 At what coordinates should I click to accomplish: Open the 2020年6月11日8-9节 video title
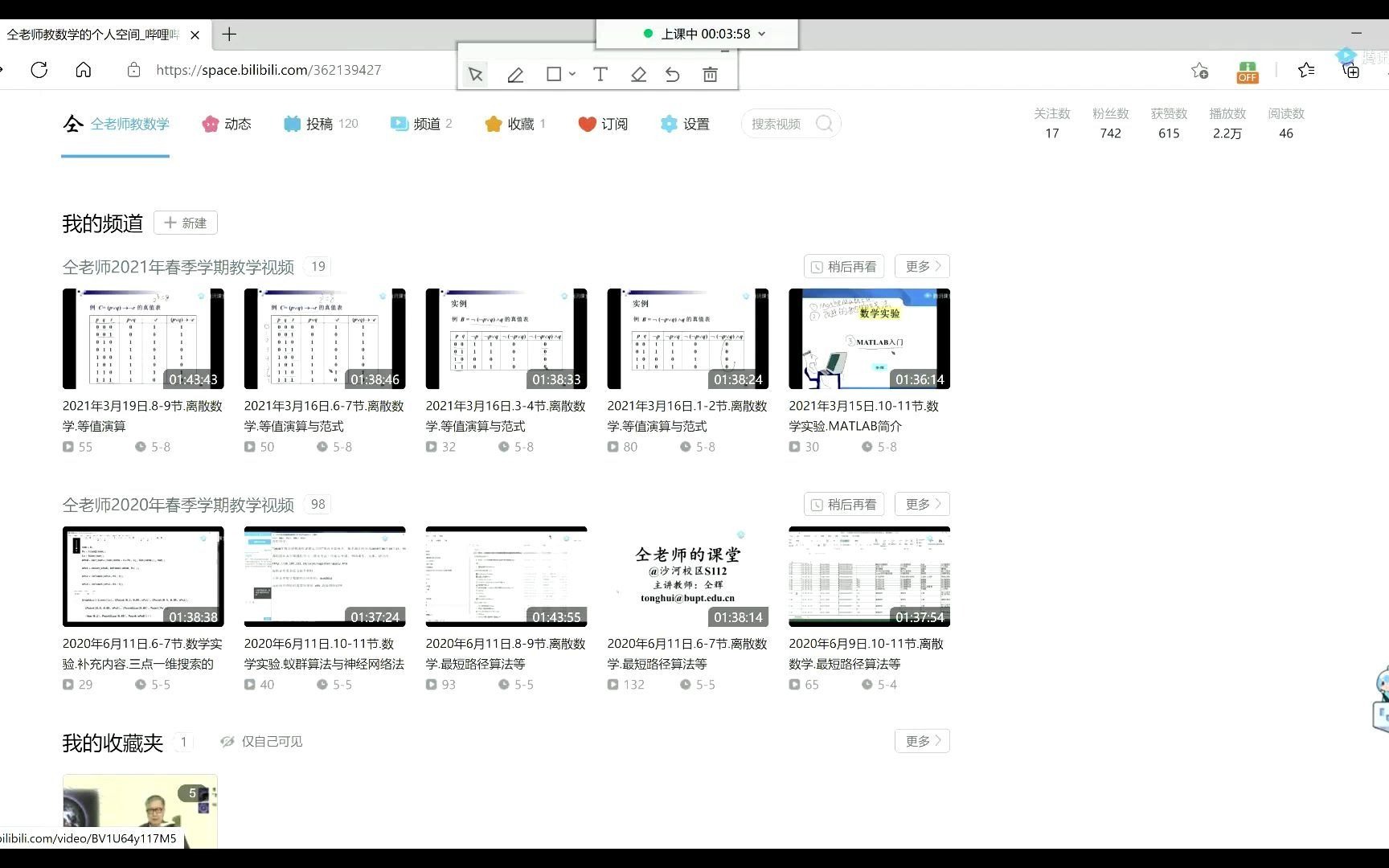click(x=506, y=654)
